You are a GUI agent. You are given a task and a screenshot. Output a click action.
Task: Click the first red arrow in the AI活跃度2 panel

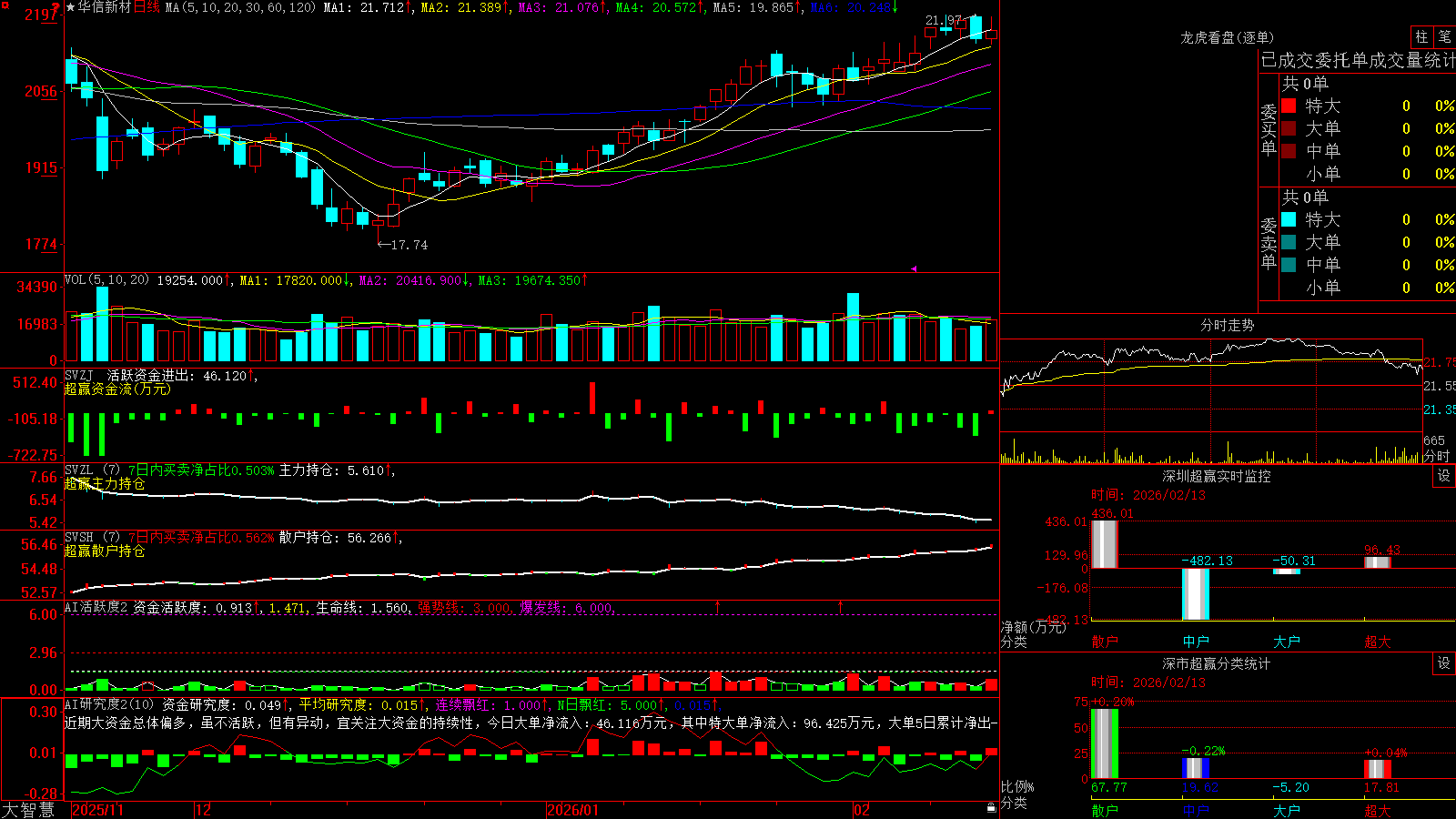718,606
